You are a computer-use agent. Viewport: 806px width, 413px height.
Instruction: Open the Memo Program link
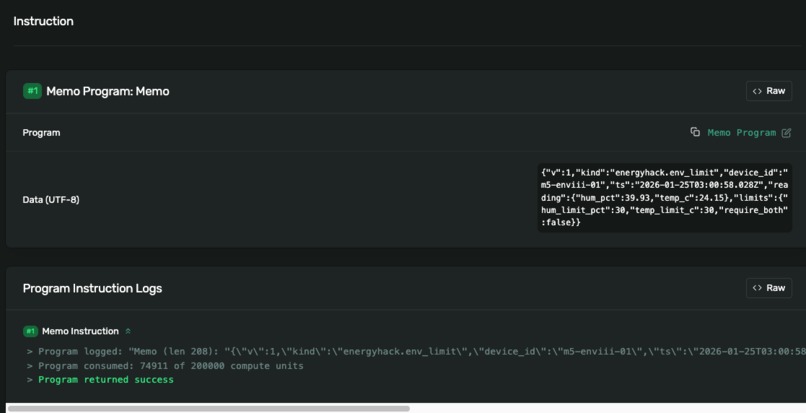[741, 133]
